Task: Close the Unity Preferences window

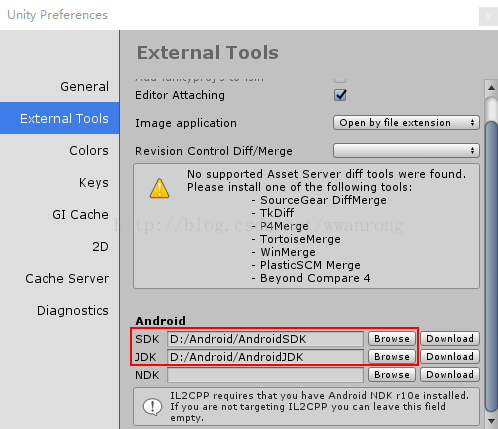Action: [488, 16]
